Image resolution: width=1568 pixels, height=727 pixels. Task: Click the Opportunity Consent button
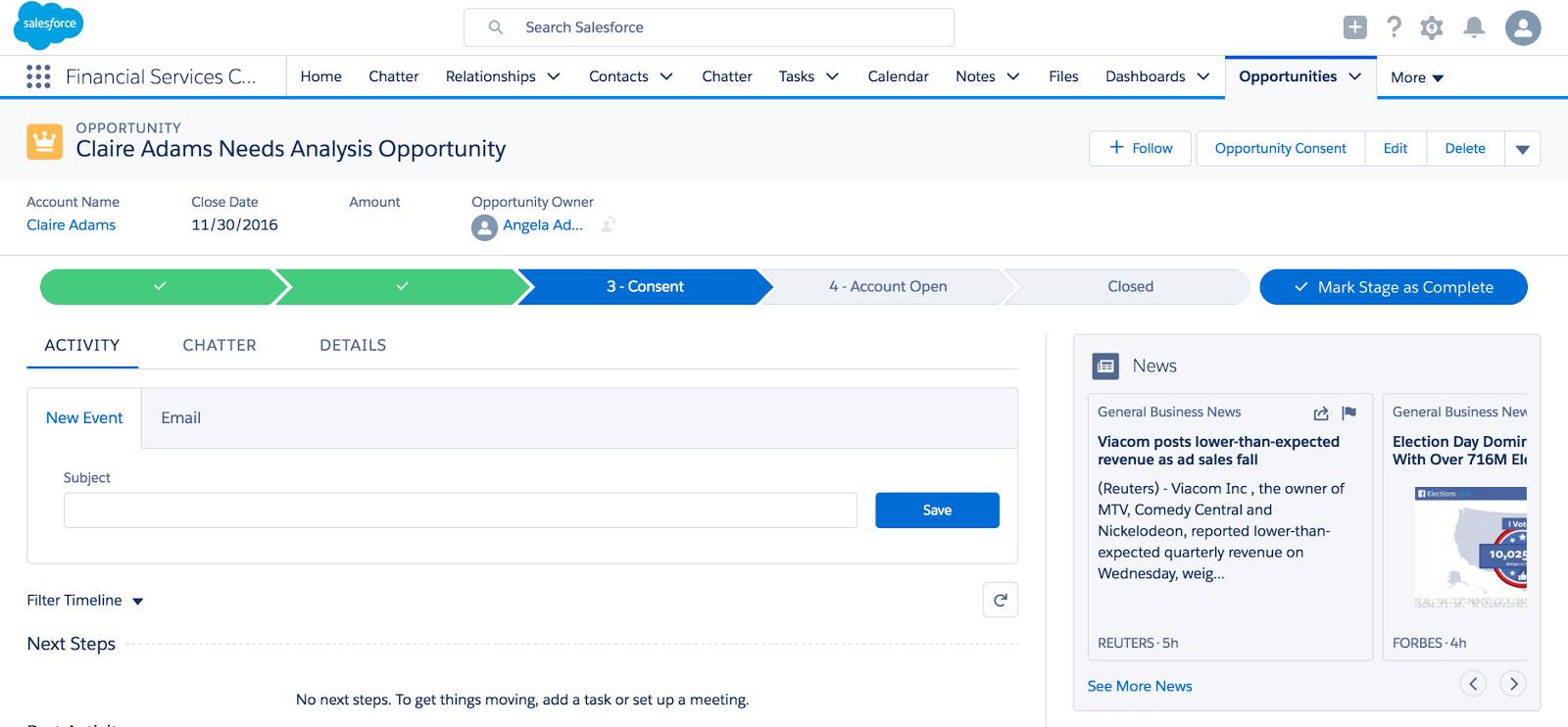1281,149
